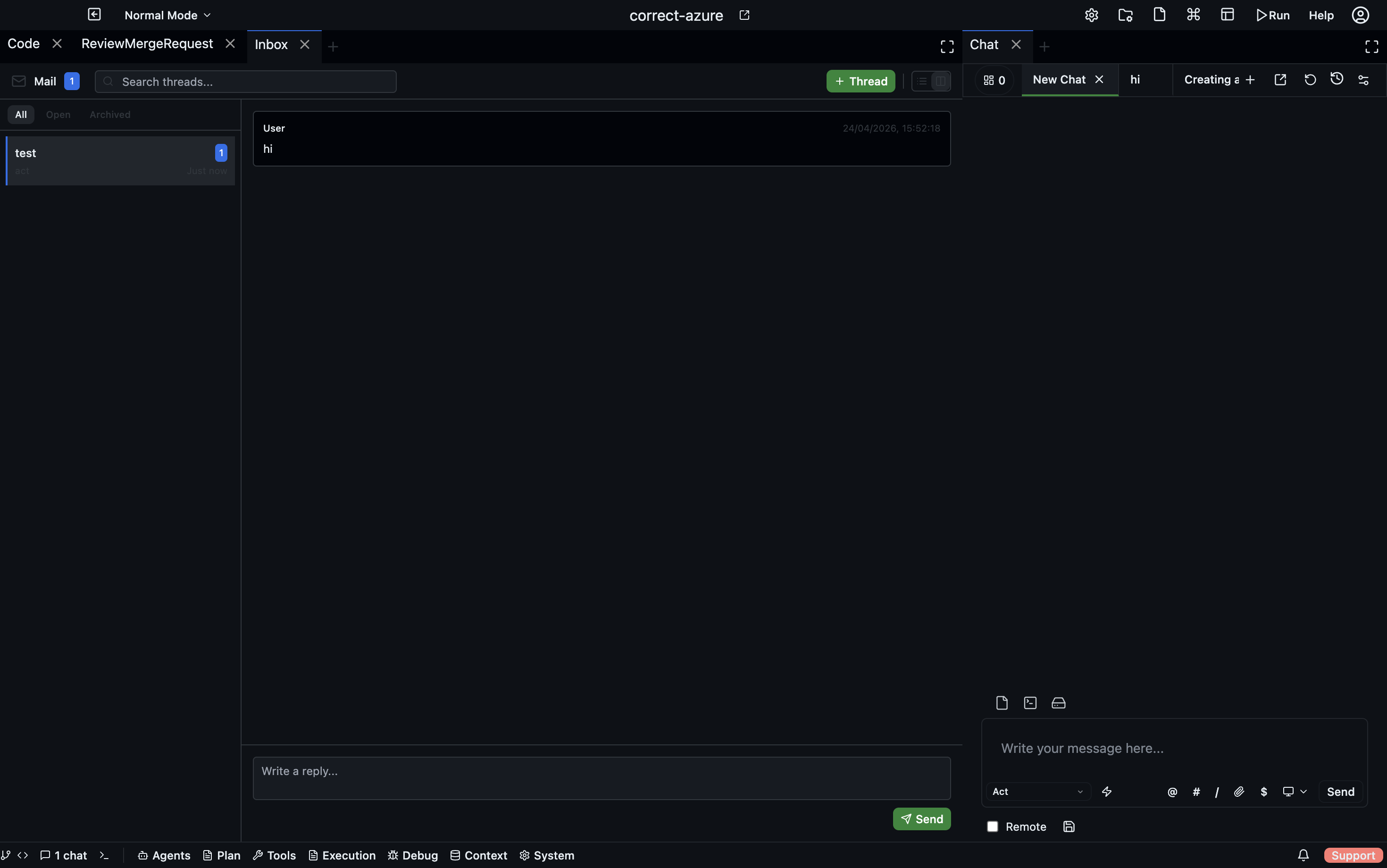Switch to list view layout toggle
Screen dimensions: 1387x868
[922, 81]
